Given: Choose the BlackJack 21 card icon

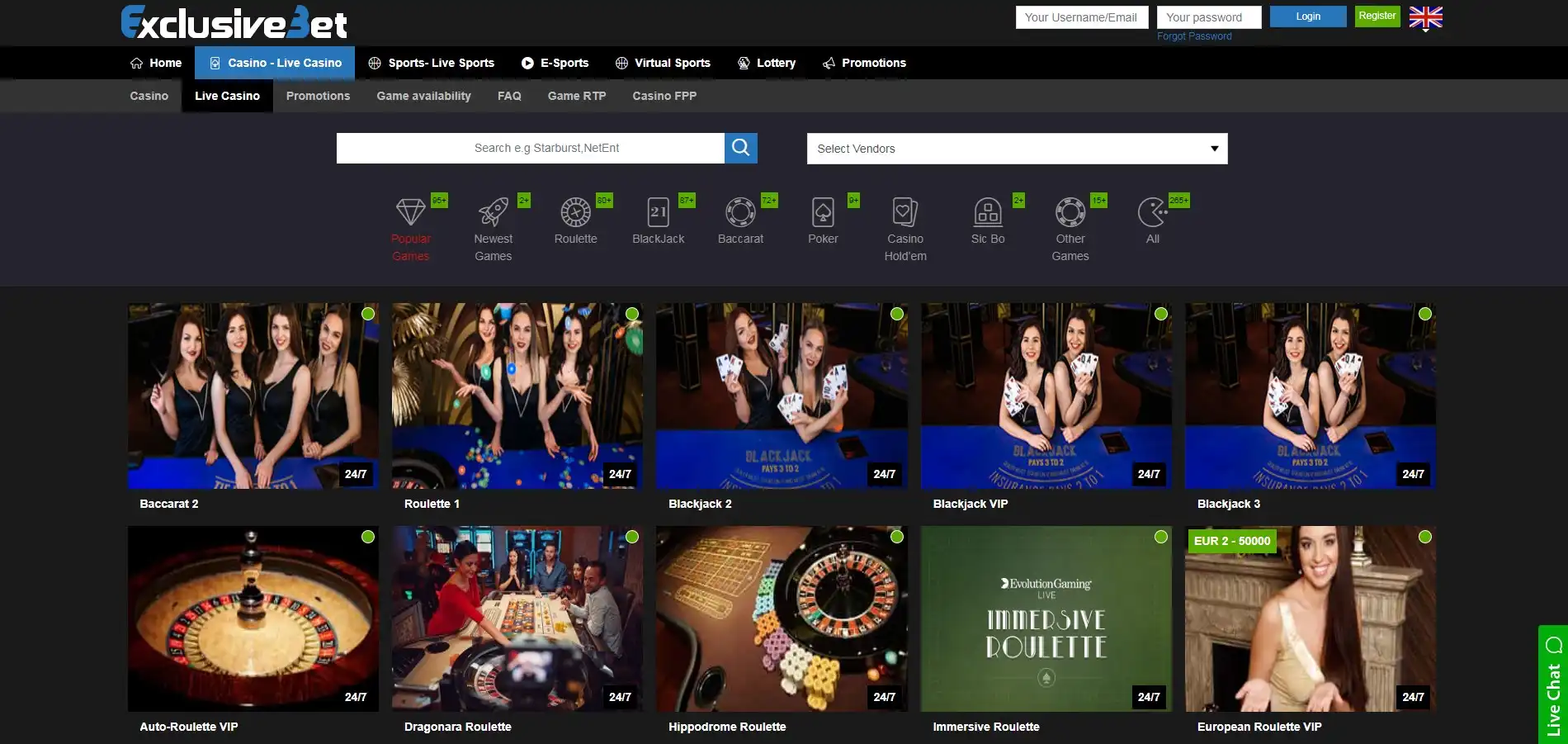Looking at the screenshot, I should (658, 212).
